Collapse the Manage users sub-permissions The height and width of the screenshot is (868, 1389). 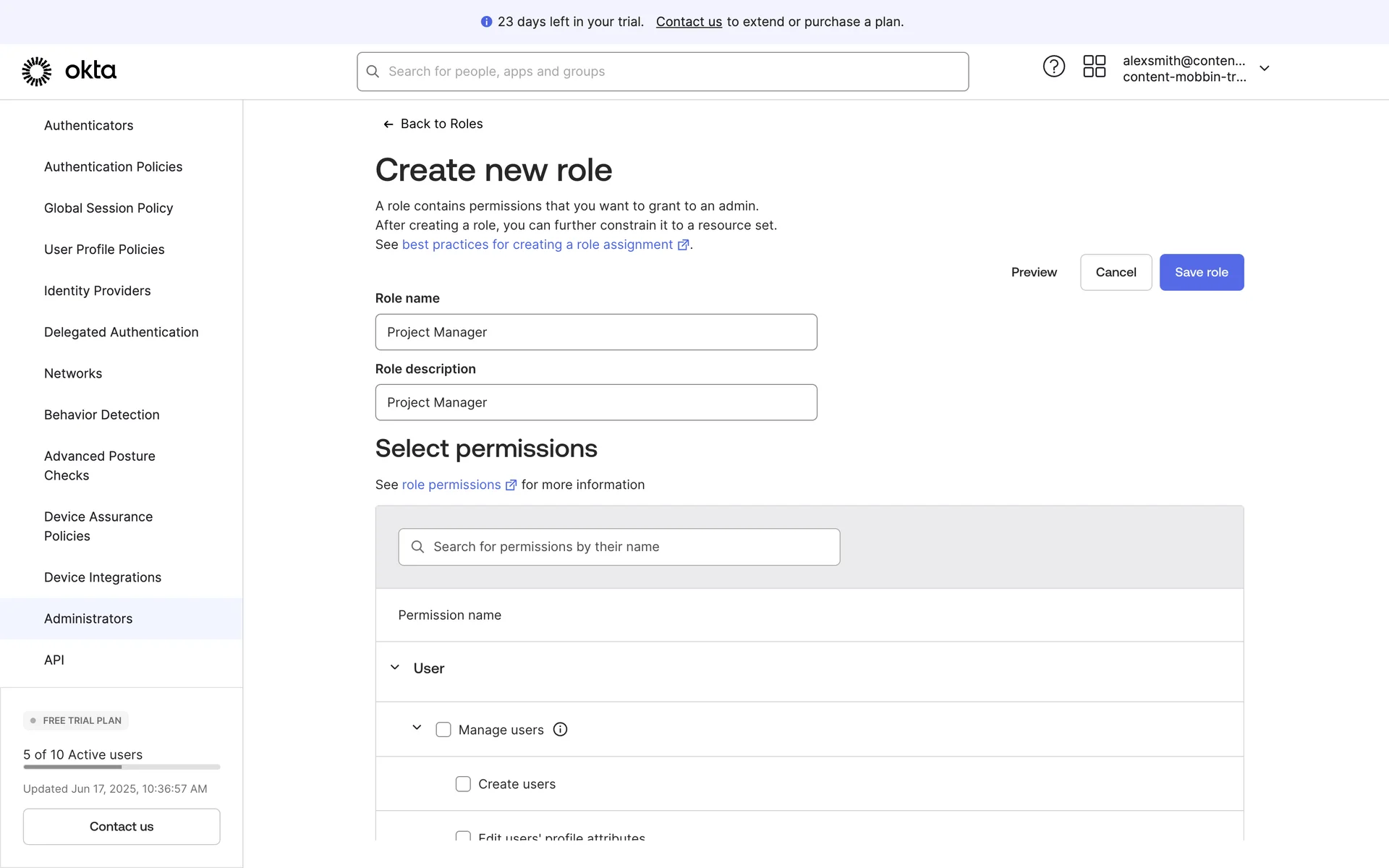[x=417, y=728]
